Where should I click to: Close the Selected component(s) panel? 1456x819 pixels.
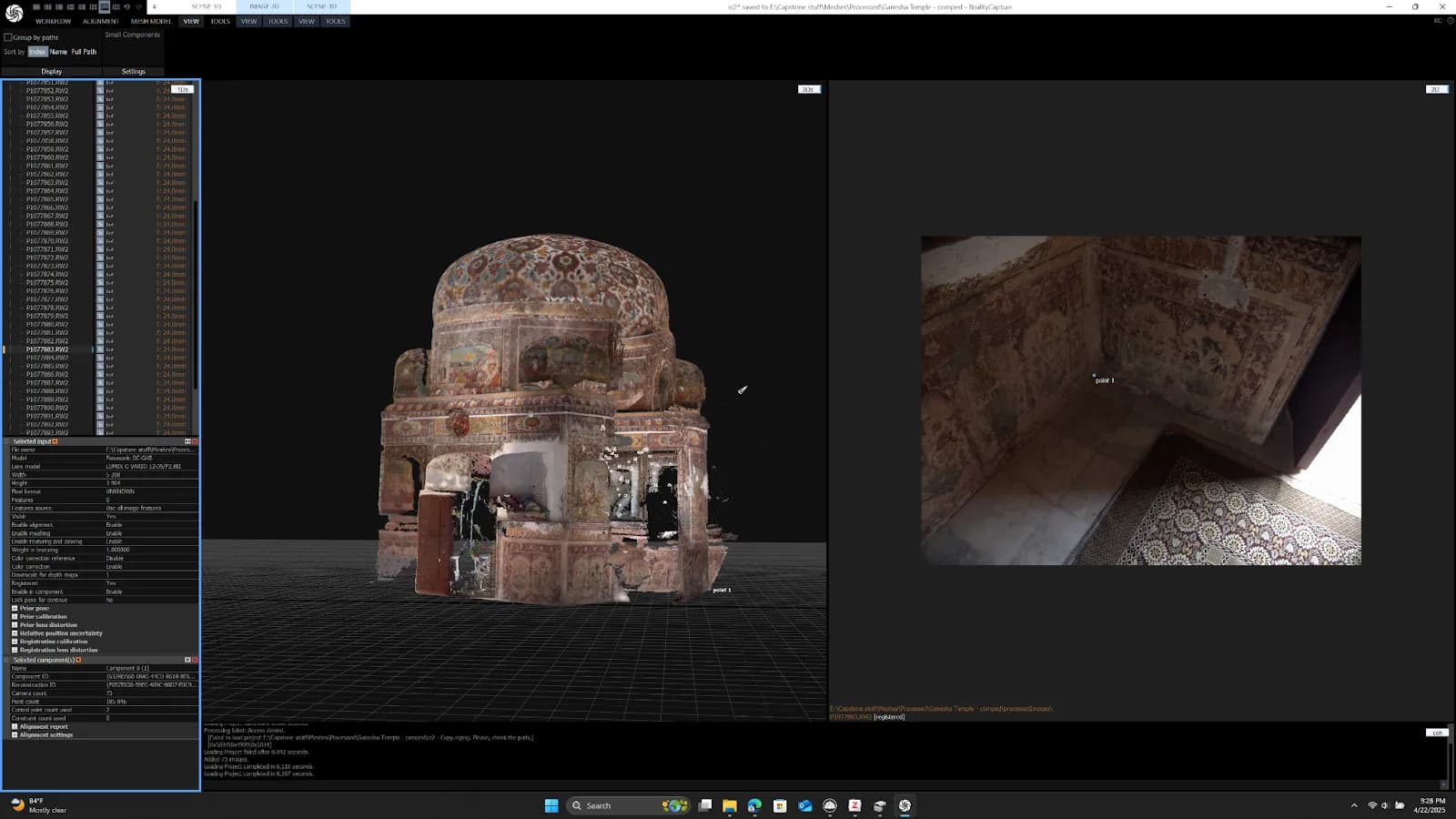point(195,660)
